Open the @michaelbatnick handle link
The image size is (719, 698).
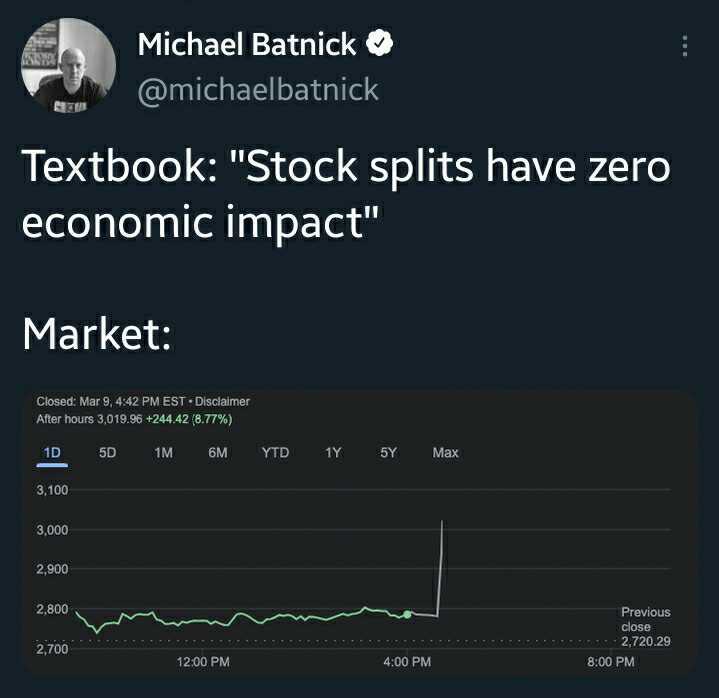(257, 89)
